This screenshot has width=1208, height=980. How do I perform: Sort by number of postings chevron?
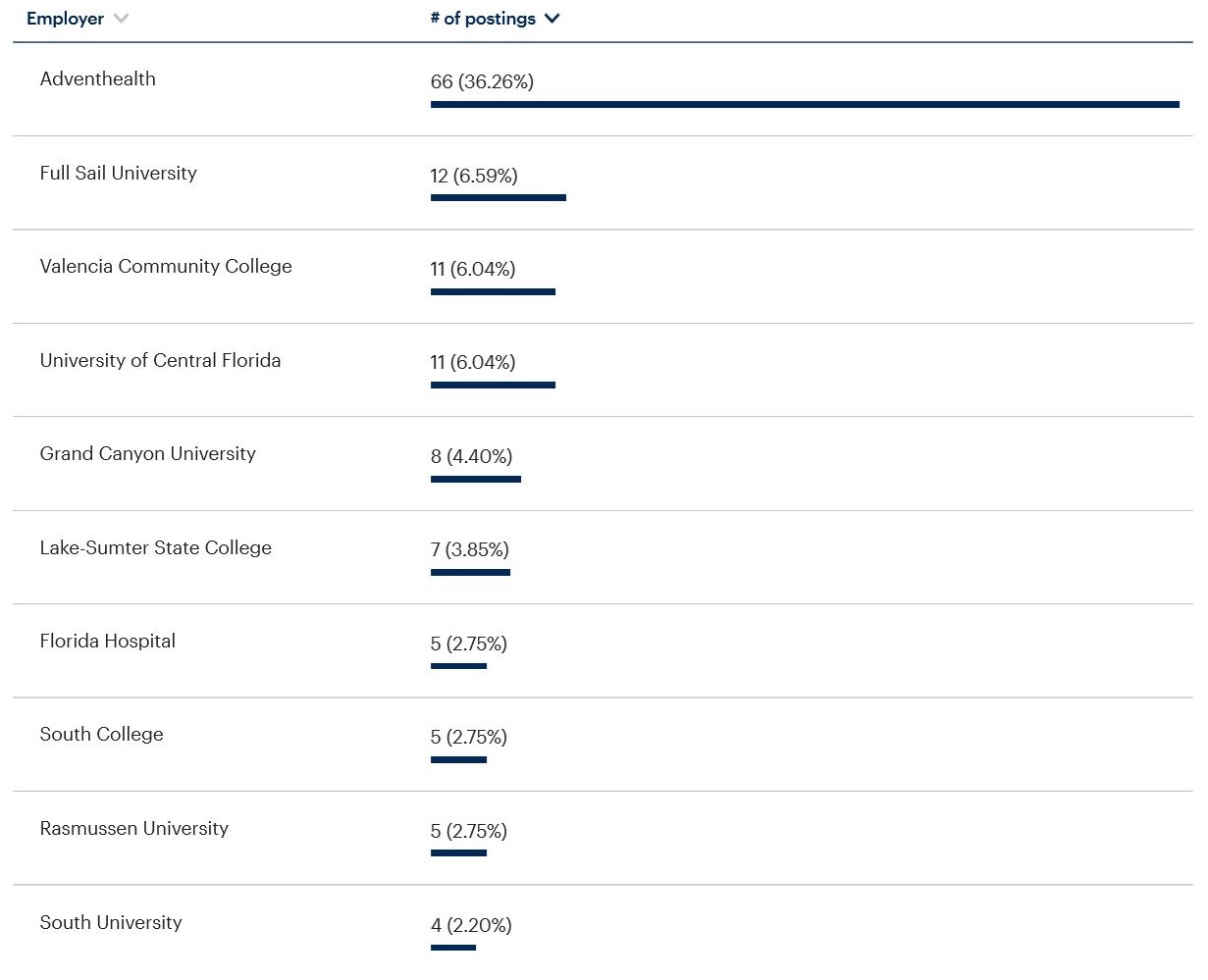pos(551,19)
